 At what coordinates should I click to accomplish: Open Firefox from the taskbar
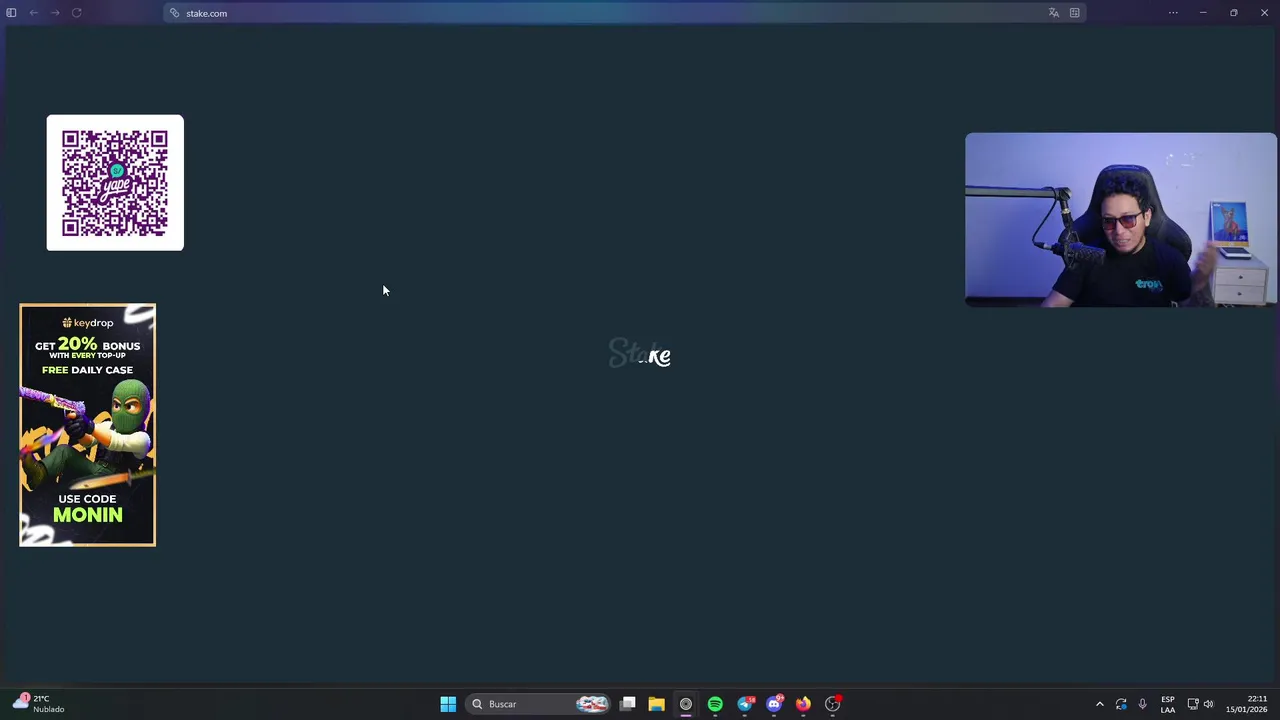pyautogui.click(x=803, y=704)
